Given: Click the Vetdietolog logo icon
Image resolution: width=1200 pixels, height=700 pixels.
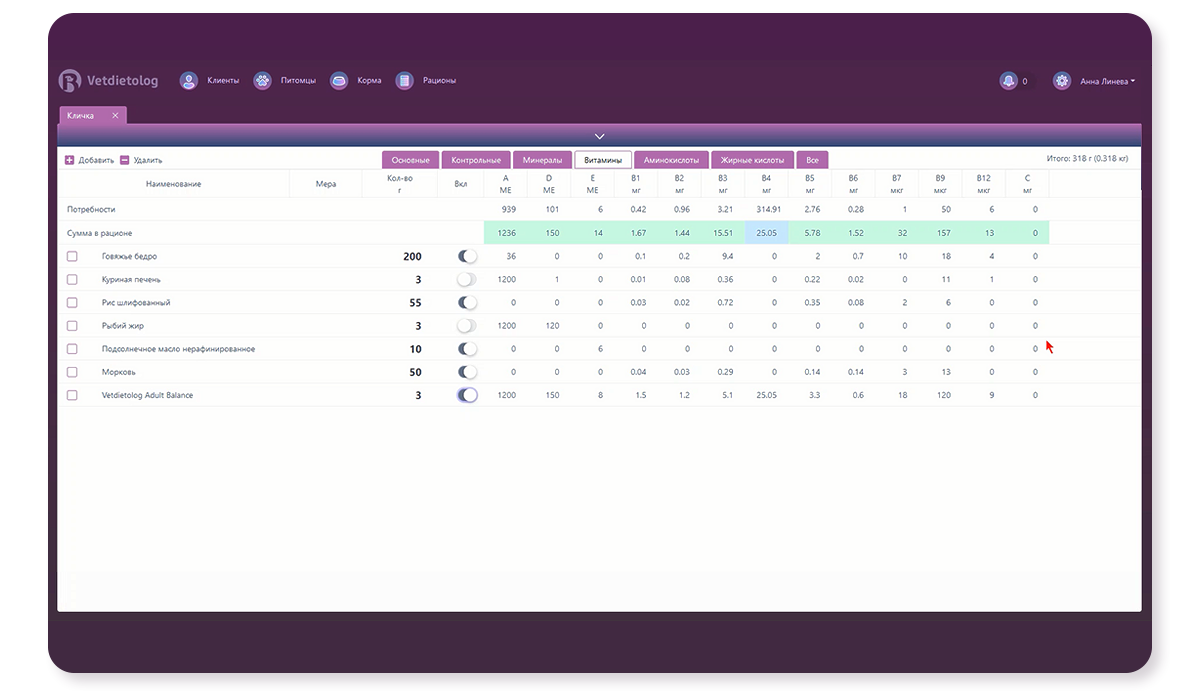Looking at the screenshot, I should (x=69, y=81).
